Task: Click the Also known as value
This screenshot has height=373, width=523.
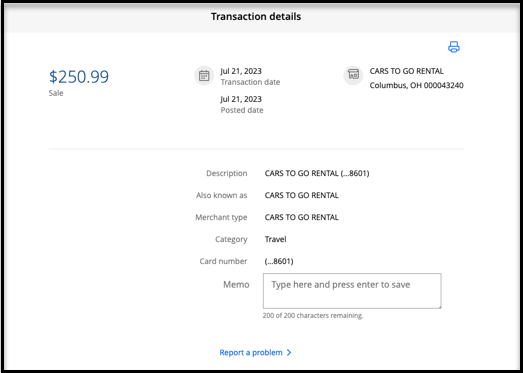Action: [x=302, y=195]
